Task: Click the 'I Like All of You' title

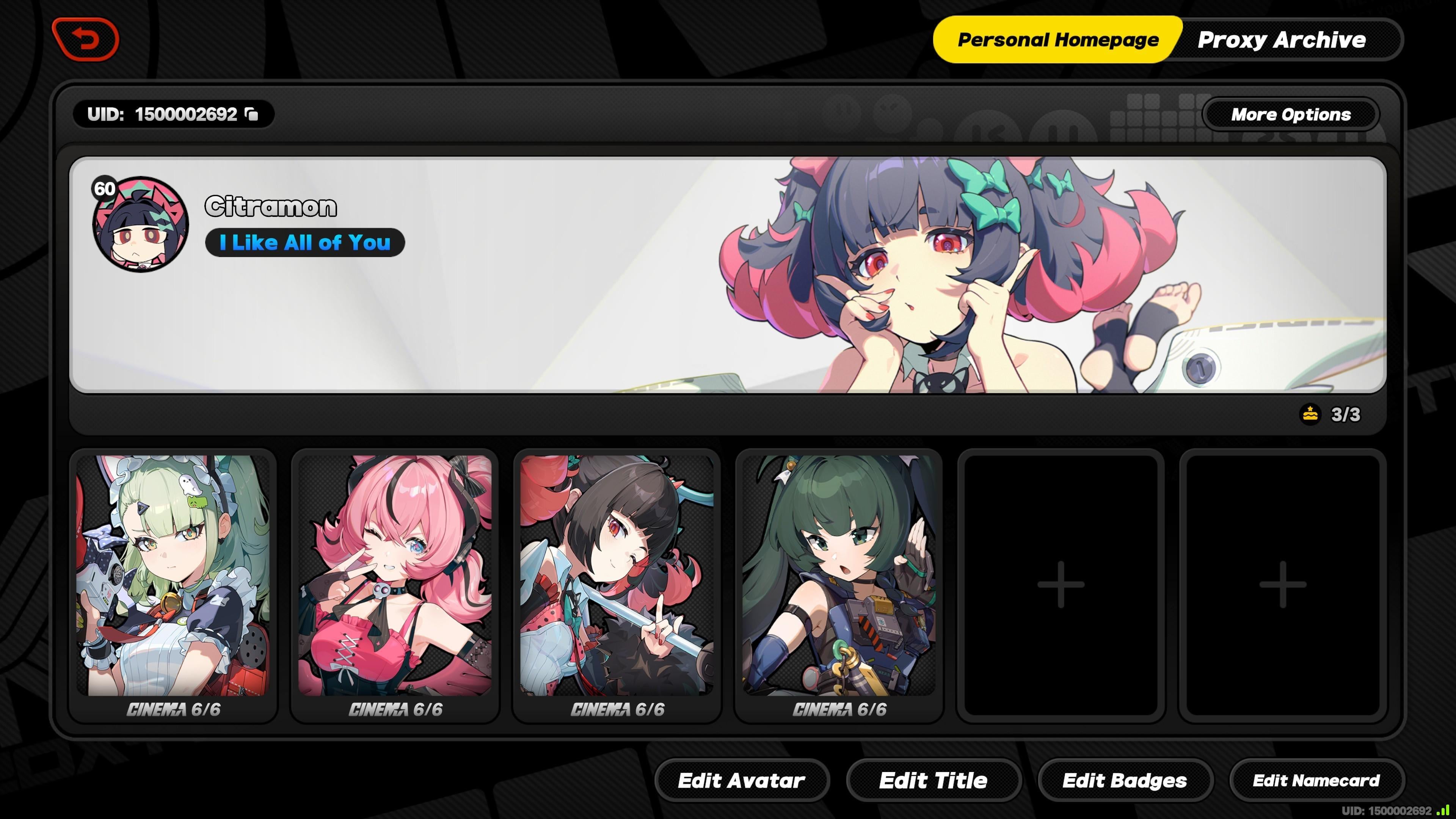Action: click(x=304, y=243)
